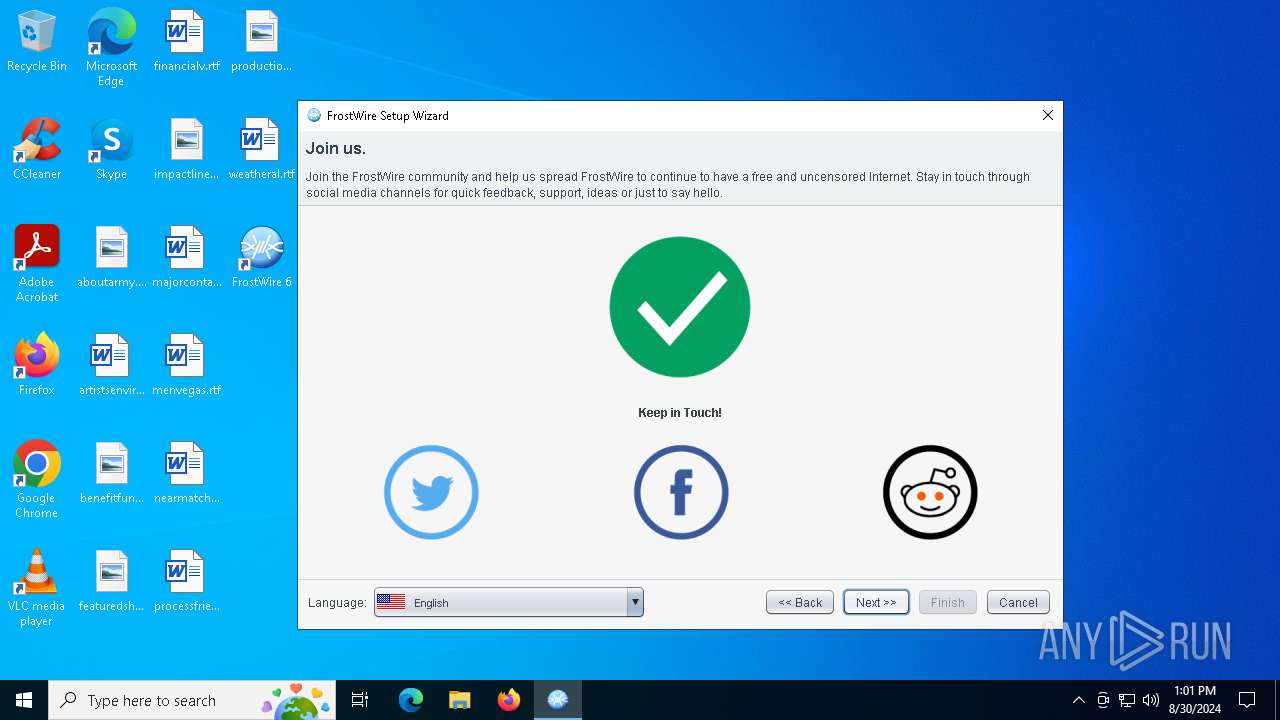Select financialv.rtf desktop file
Image resolution: width=1280 pixels, height=720 pixels.
click(x=186, y=41)
